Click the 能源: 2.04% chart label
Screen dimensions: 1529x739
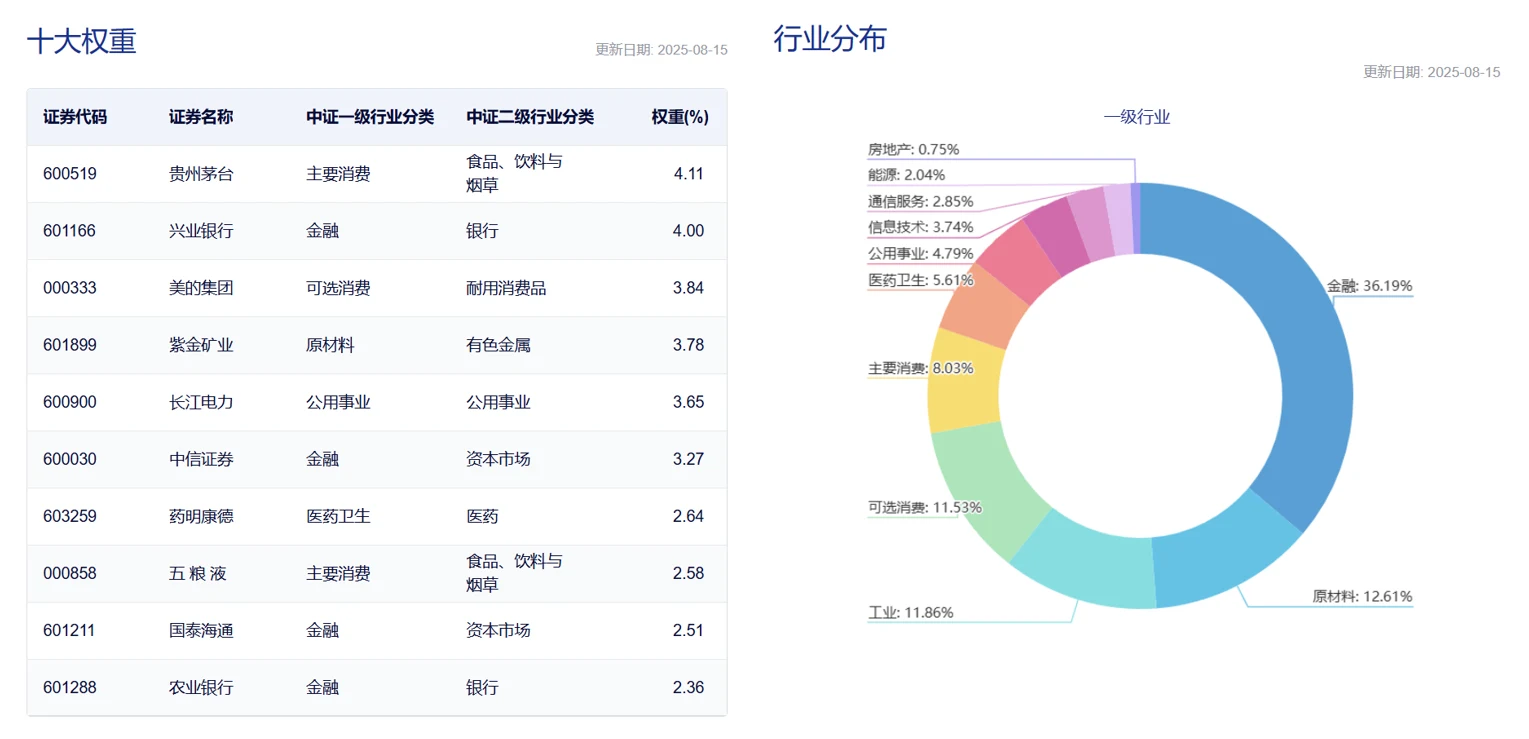click(906, 175)
